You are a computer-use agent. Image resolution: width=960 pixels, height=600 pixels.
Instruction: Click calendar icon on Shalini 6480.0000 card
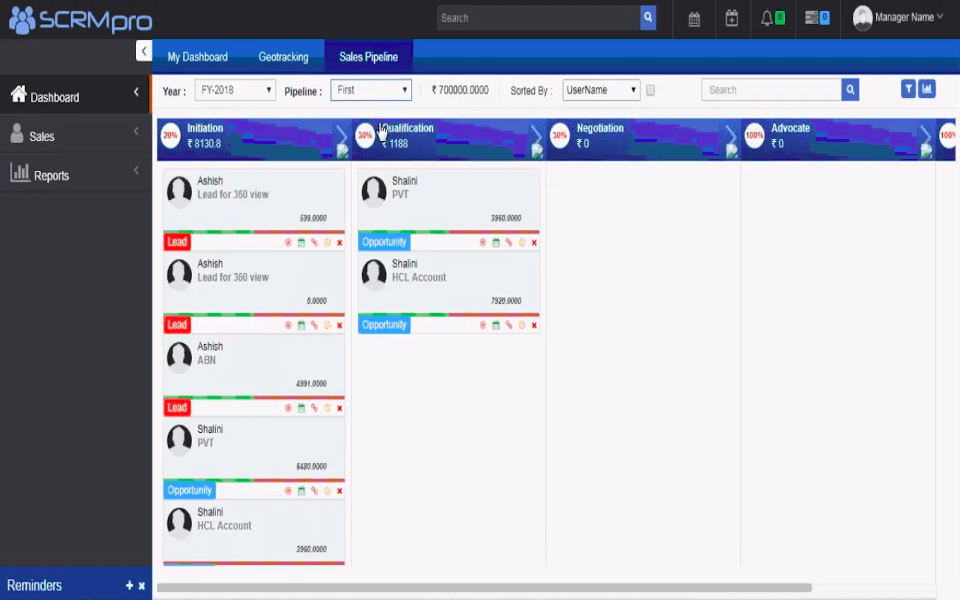coord(301,490)
